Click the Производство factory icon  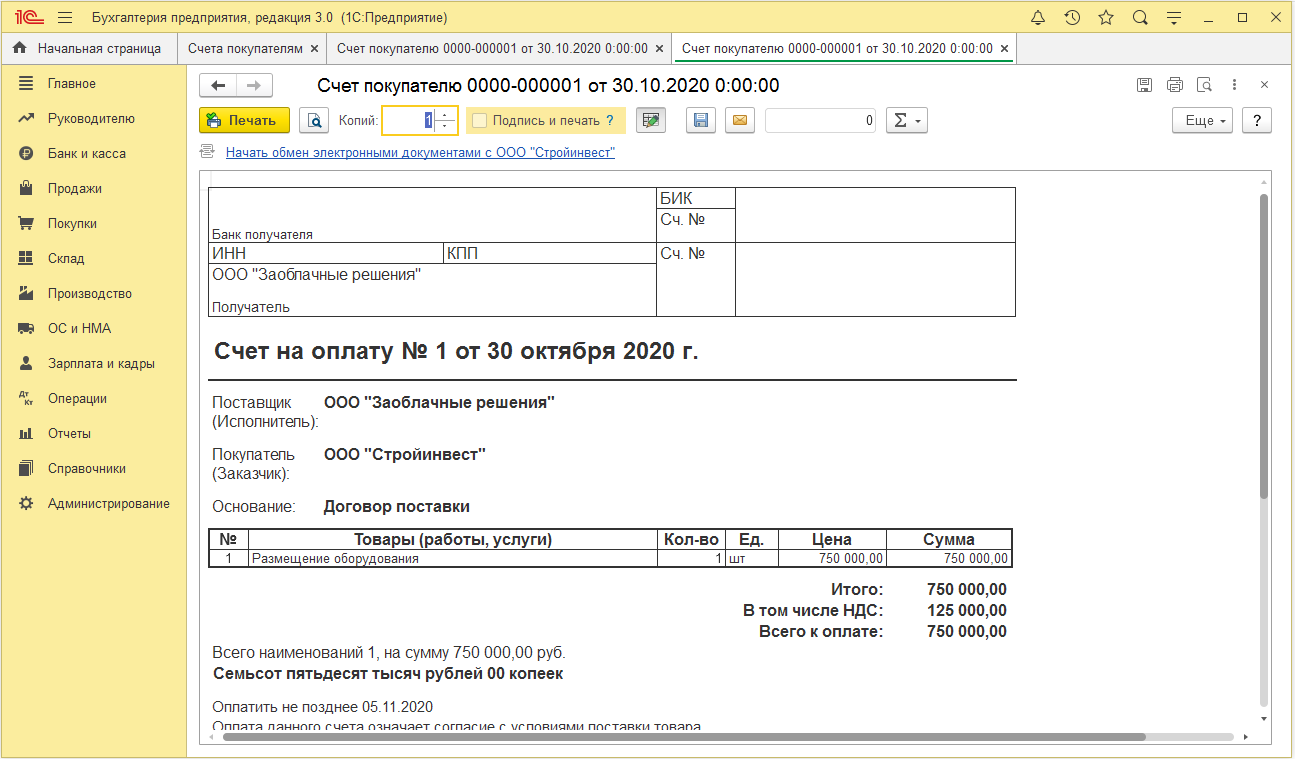(x=27, y=294)
